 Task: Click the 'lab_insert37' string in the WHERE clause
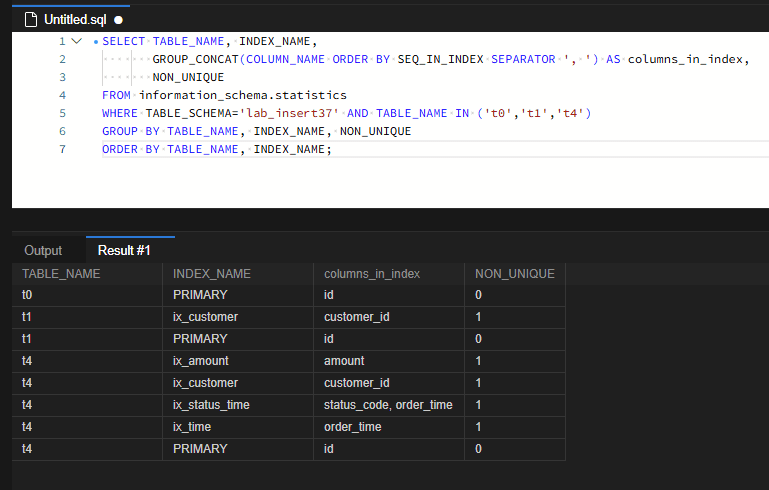tap(289, 113)
